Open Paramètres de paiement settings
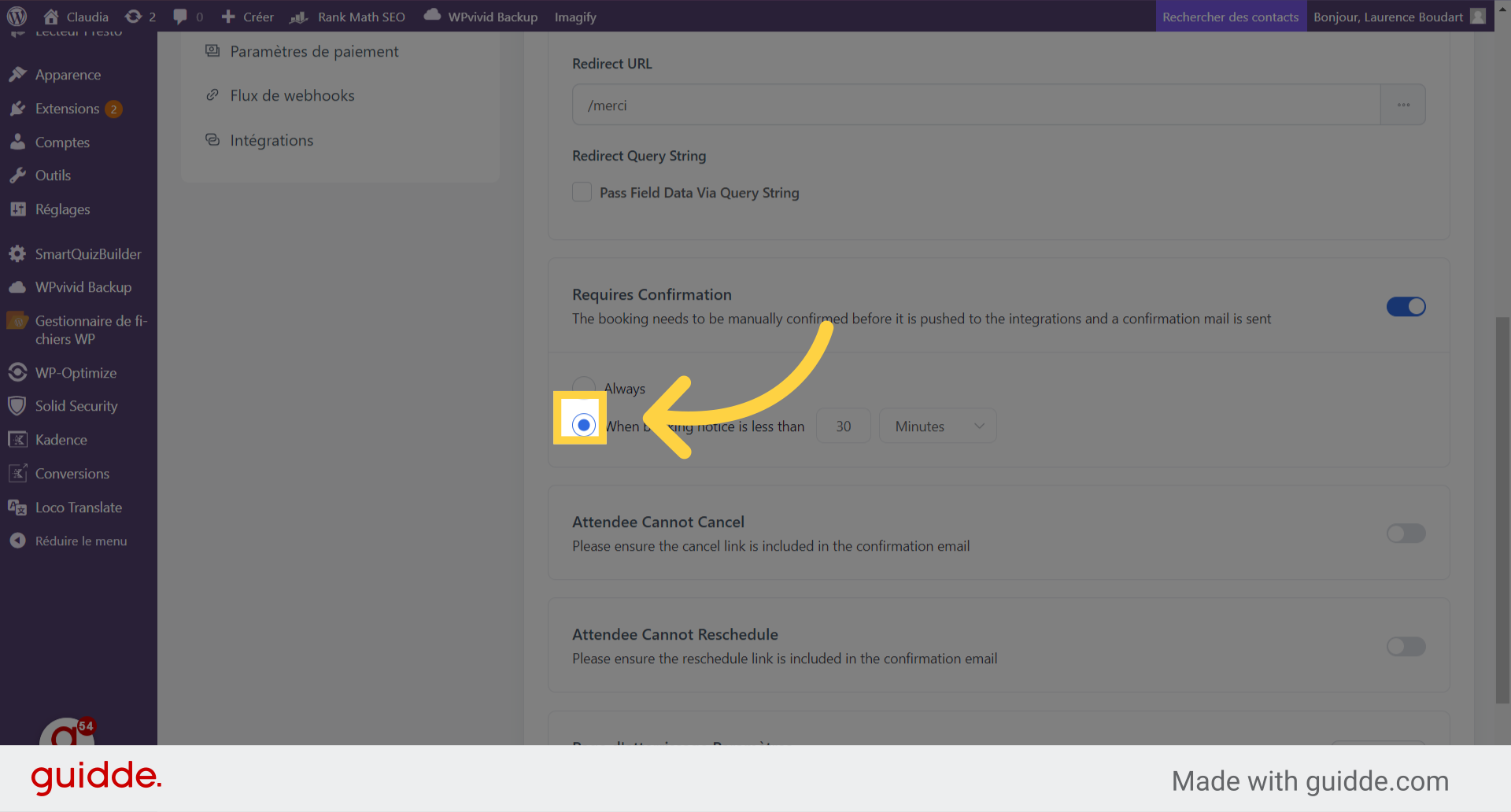This screenshot has width=1511, height=812. 314,51
